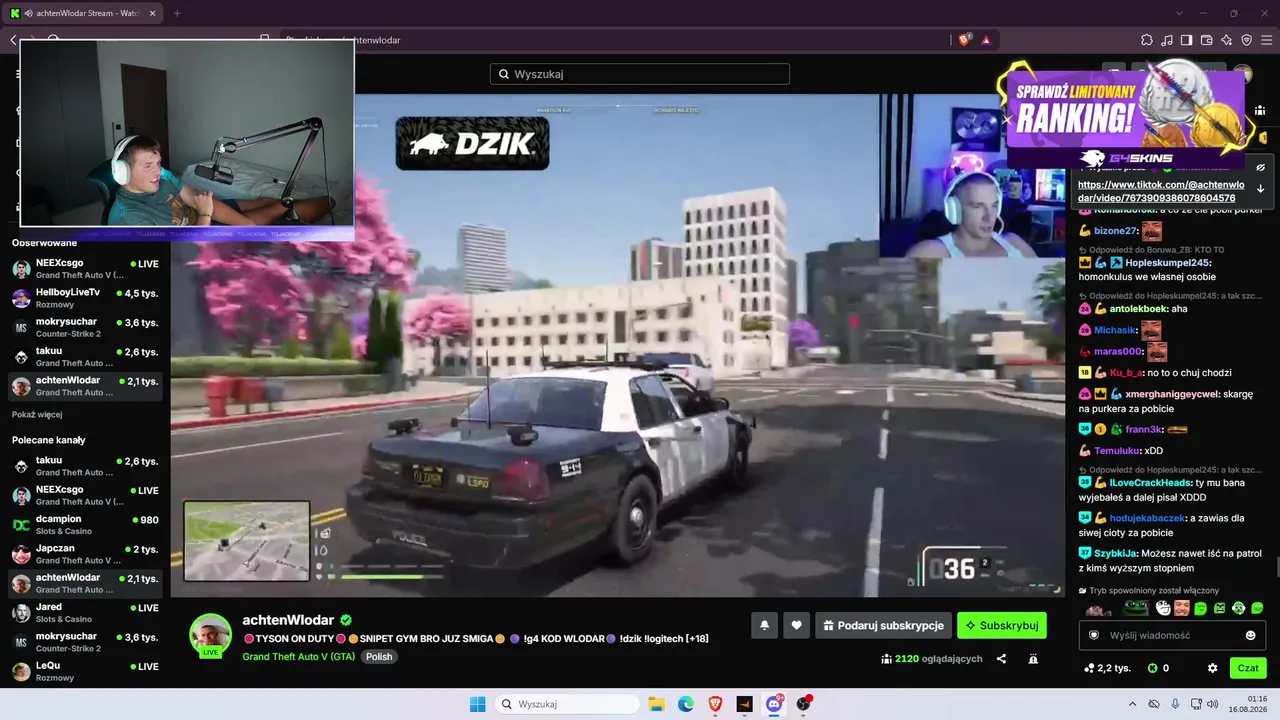
Task: Toggle the browser sidebar panel icon
Action: [1187, 40]
